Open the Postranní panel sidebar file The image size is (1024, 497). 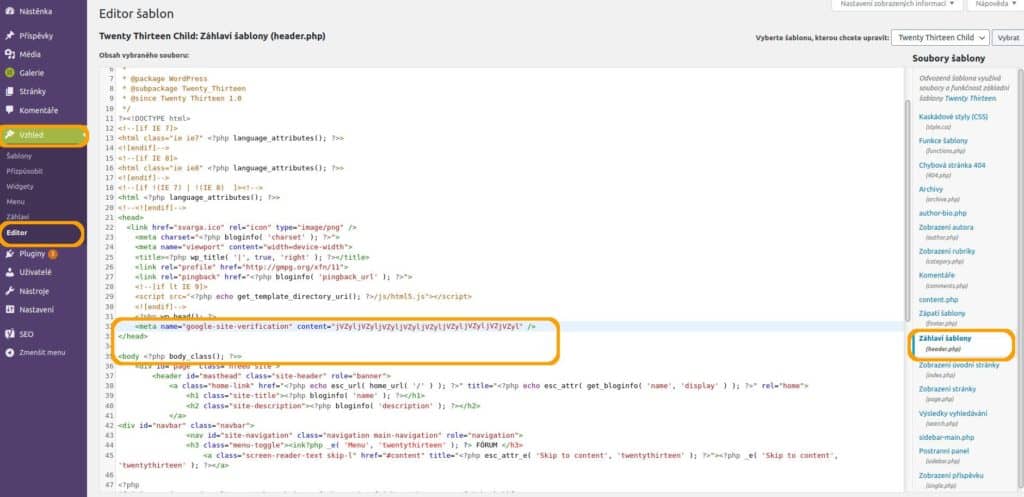coord(944,451)
